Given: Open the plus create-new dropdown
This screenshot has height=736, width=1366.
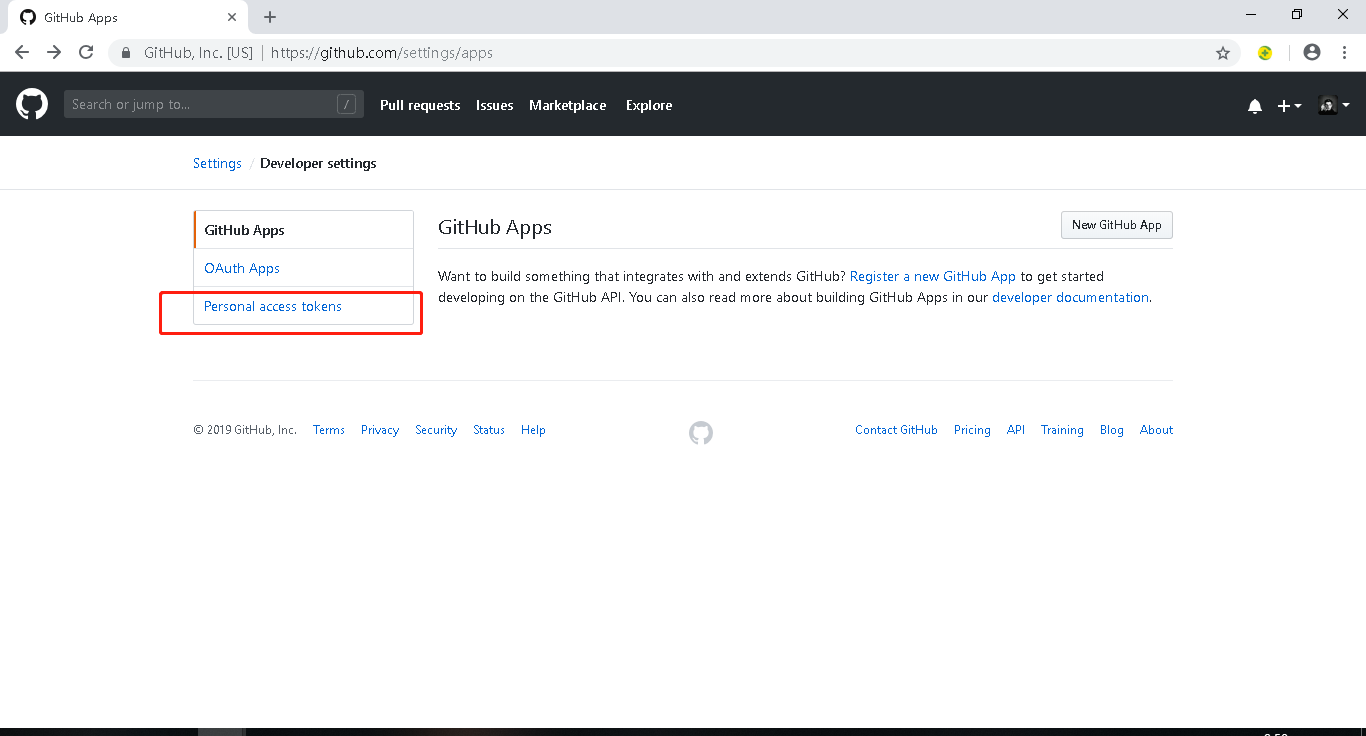Looking at the screenshot, I should click(1289, 106).
